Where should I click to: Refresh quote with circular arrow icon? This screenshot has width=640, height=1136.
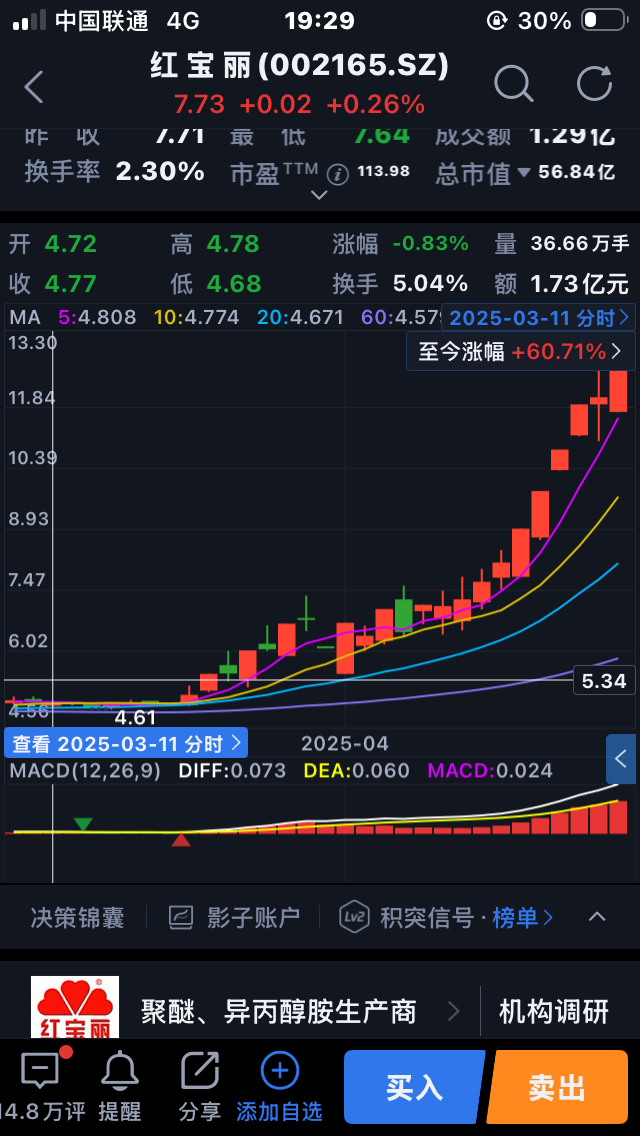[x=595, y=83]
